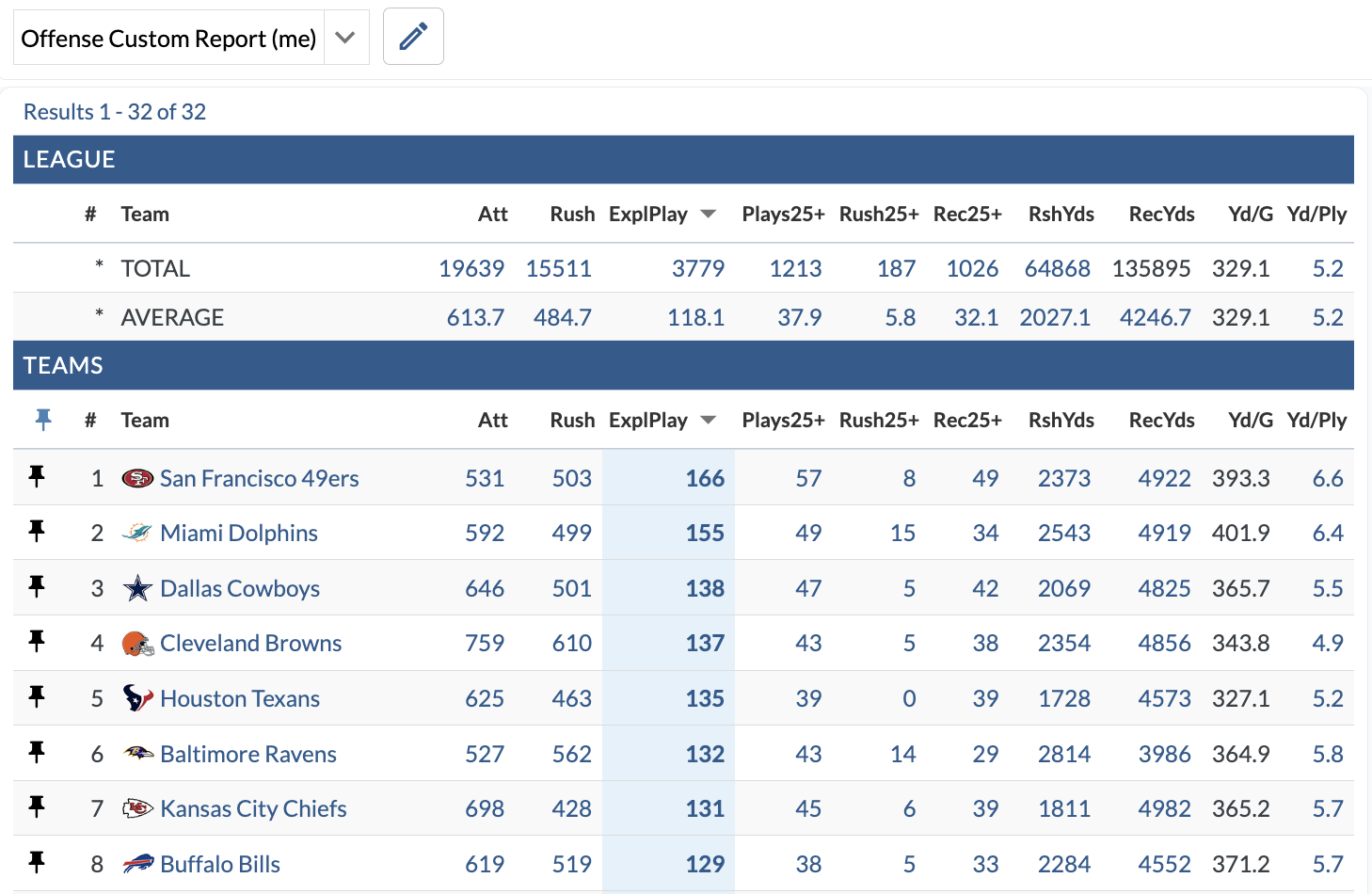1372x894 pixels.
Task: Click the pin column header icon
Action: coord(43,420)
